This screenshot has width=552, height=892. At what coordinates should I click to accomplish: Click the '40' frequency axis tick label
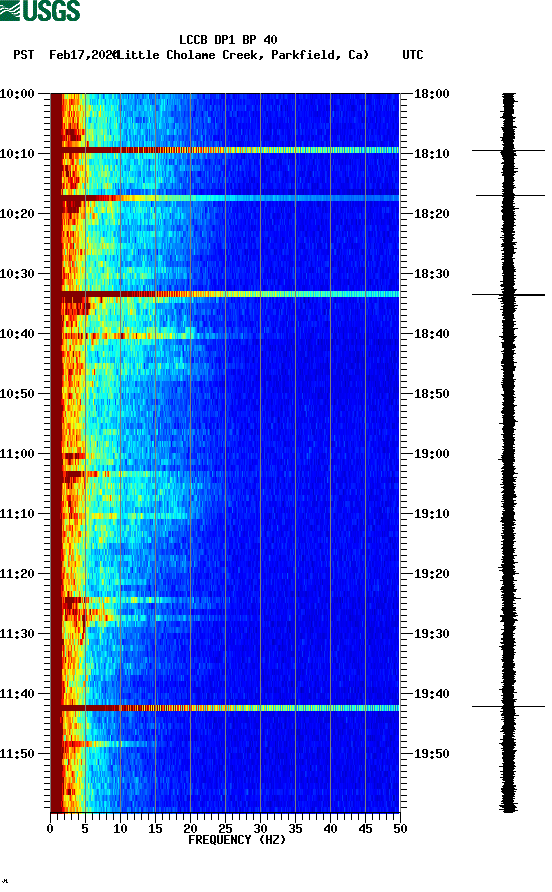pos(330,829)
